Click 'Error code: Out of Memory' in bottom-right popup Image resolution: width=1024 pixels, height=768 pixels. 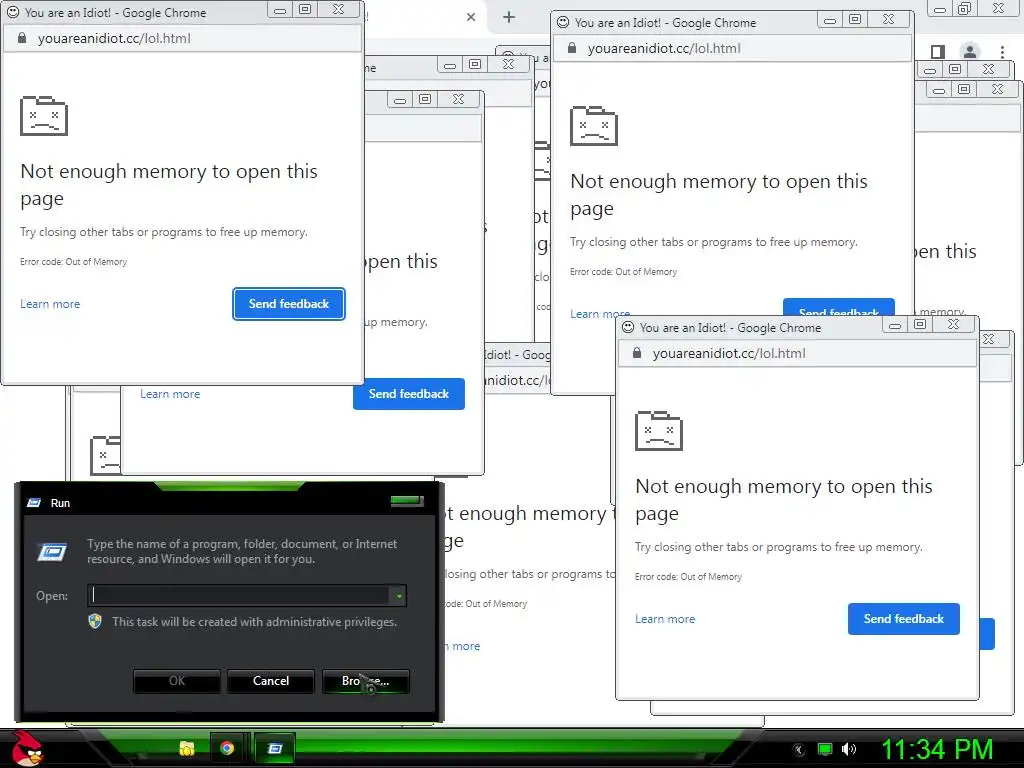[688, 576]
